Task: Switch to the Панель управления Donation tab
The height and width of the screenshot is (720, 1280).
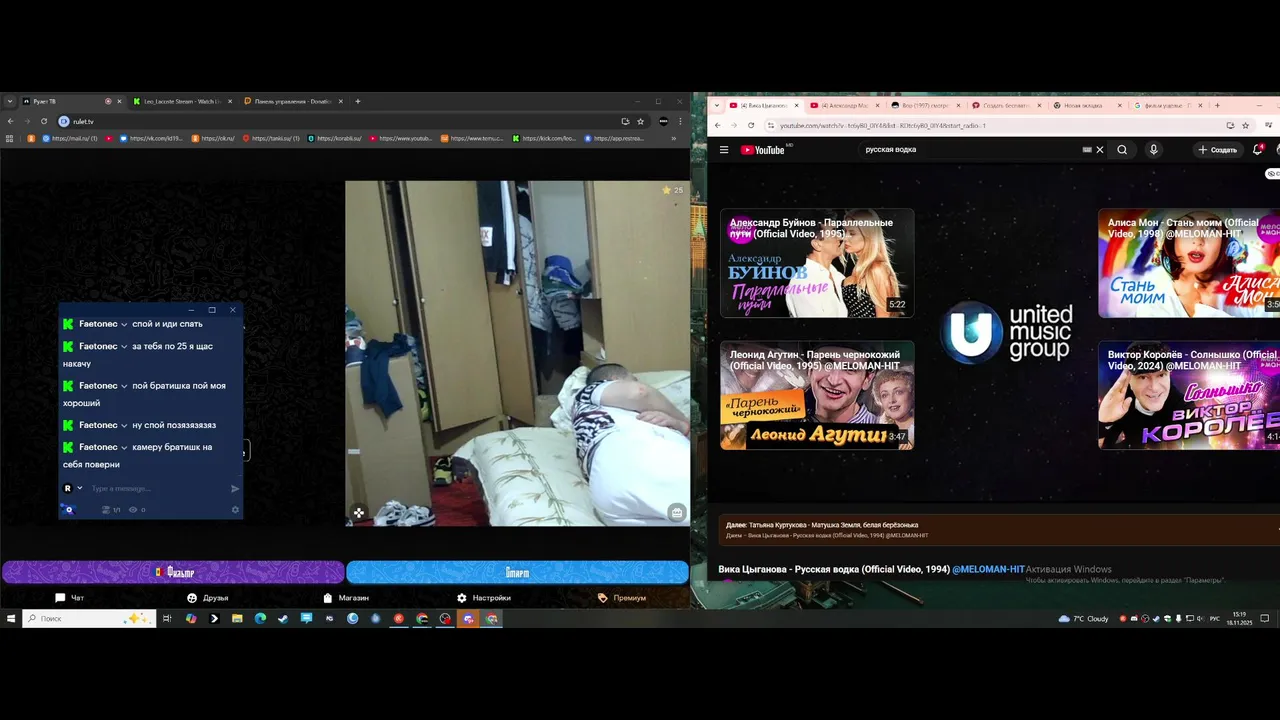Action: [x=291, y=101]
